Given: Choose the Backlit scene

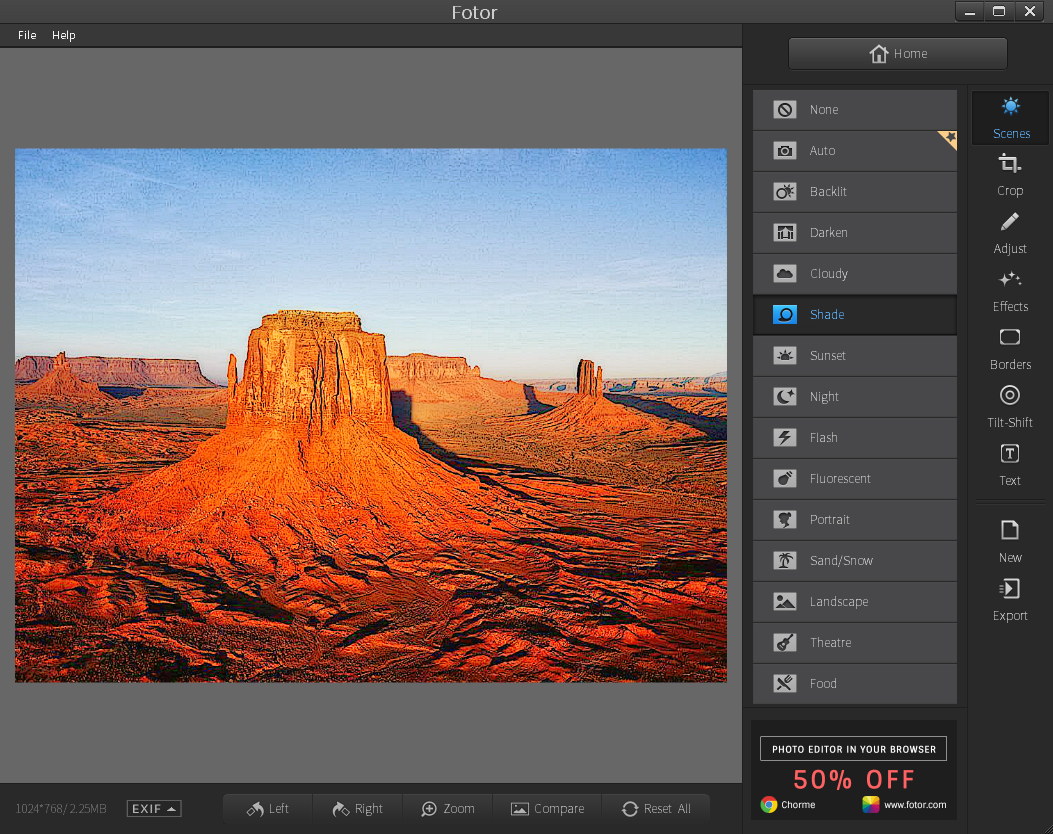Looking at the screenshot, I should (x=854, y=191).
